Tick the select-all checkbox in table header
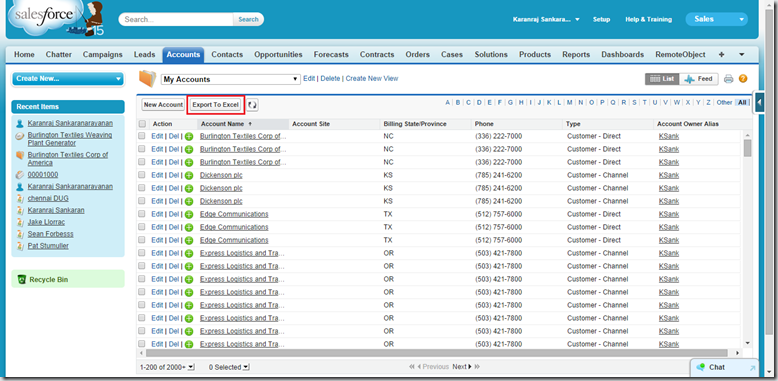 (142, 124)
